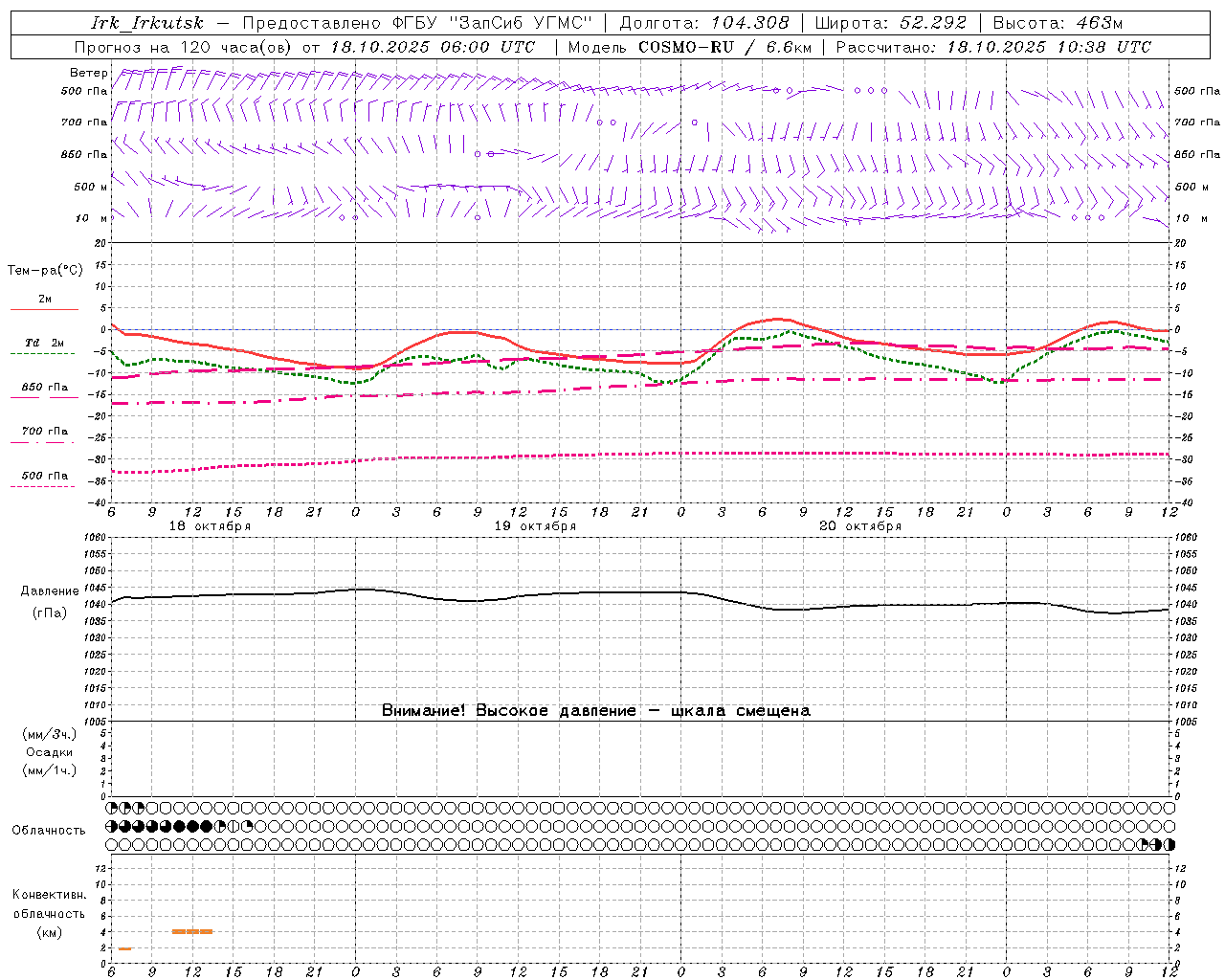Click the 19 октября date label

535,526
